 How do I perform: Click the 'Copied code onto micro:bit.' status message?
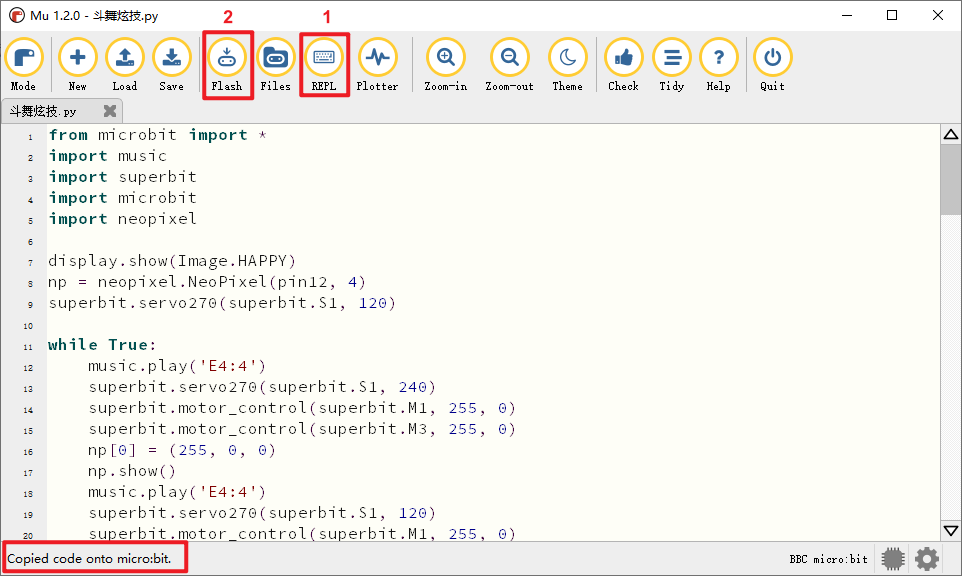90,559
